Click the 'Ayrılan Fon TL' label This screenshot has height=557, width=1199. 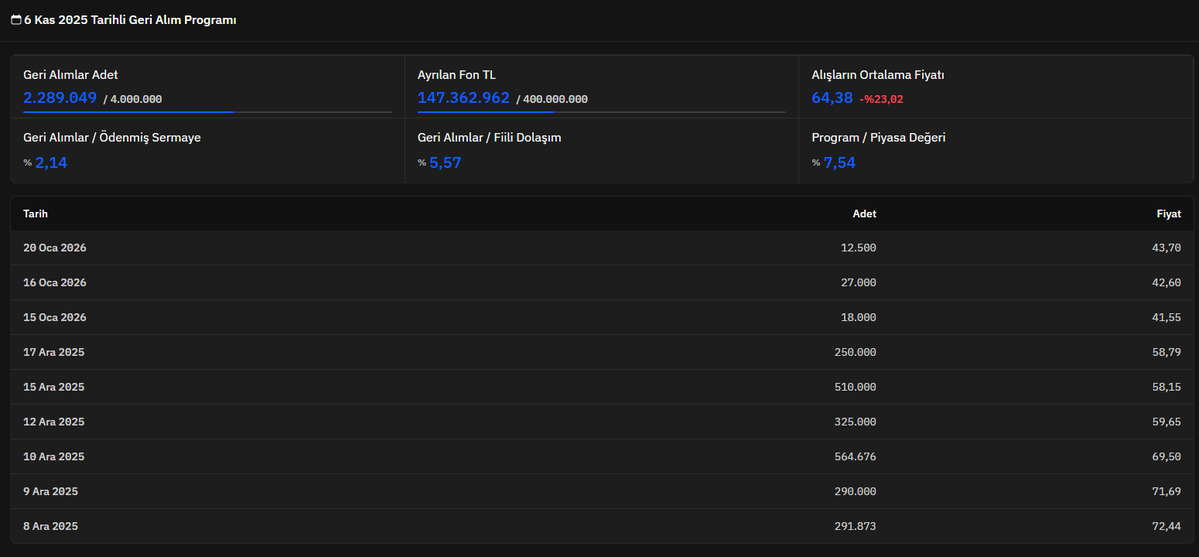tap(457, 75)
